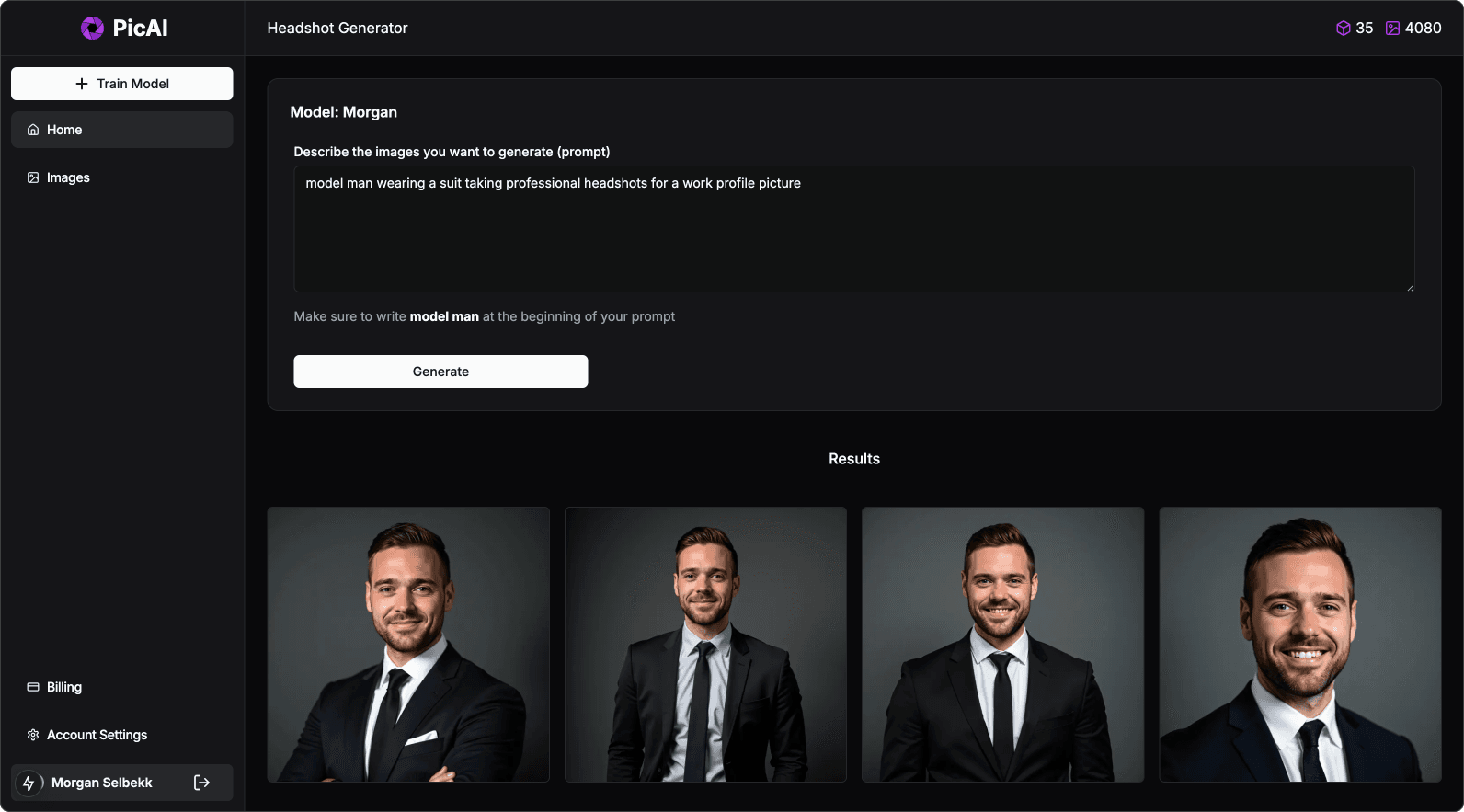This screenshot has height=812, width=1464.
Task: Open the first headshot result thumbnail
Action: 408,645
